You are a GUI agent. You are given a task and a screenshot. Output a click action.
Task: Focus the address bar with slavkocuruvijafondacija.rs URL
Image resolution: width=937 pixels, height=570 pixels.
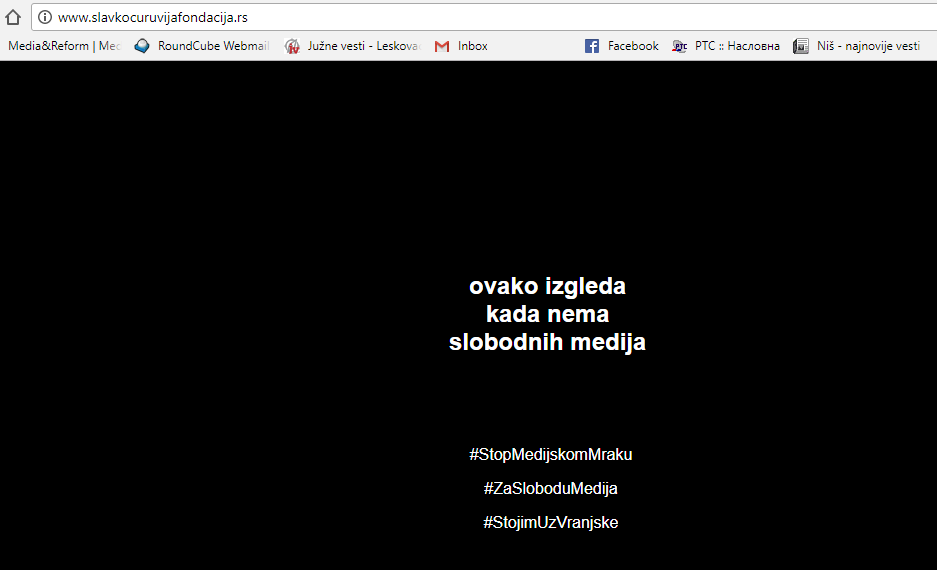[400, 17]
